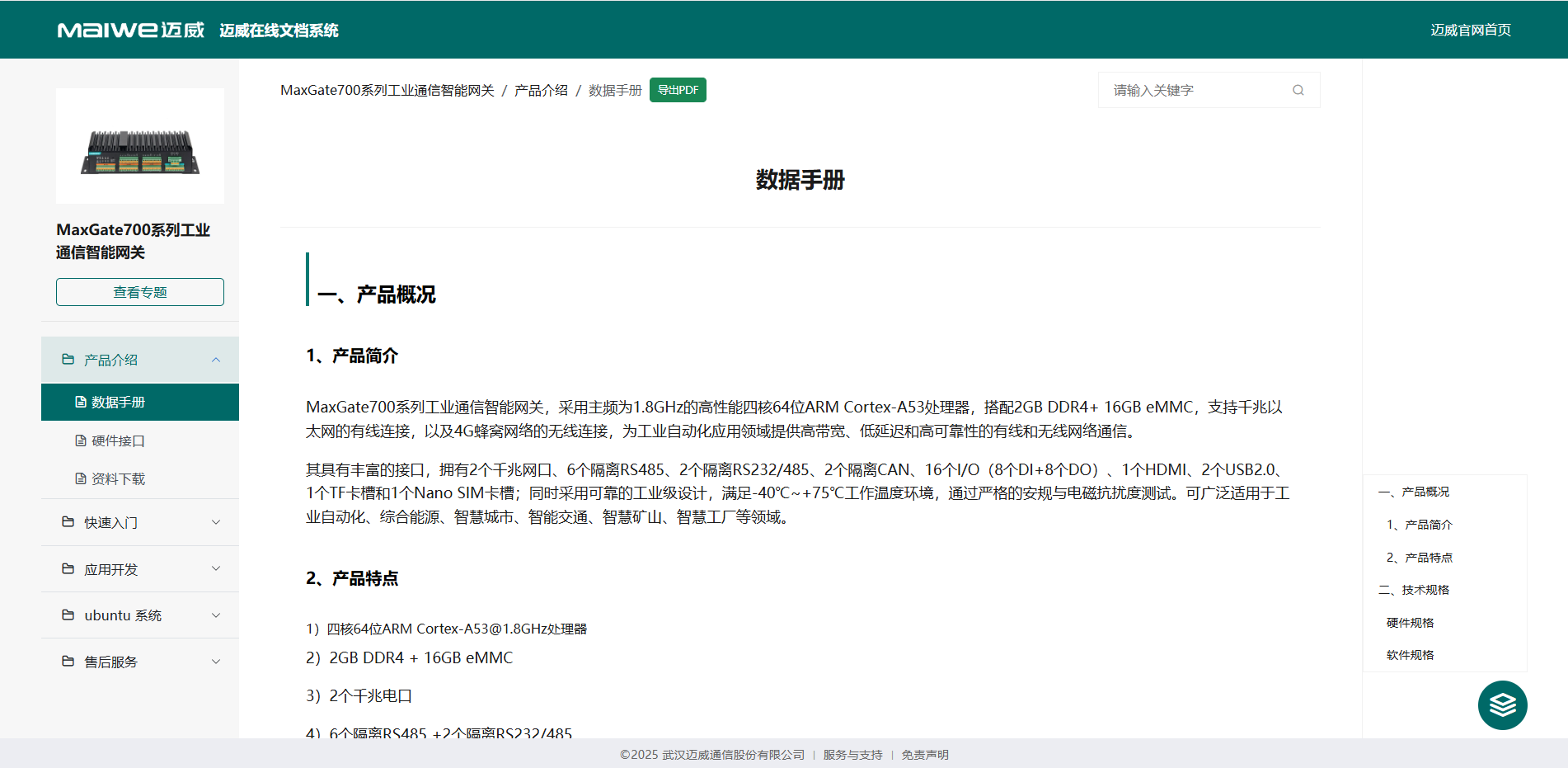Click the 一、产品概况 section heading

pyautogui.click(x=377, y=294)
